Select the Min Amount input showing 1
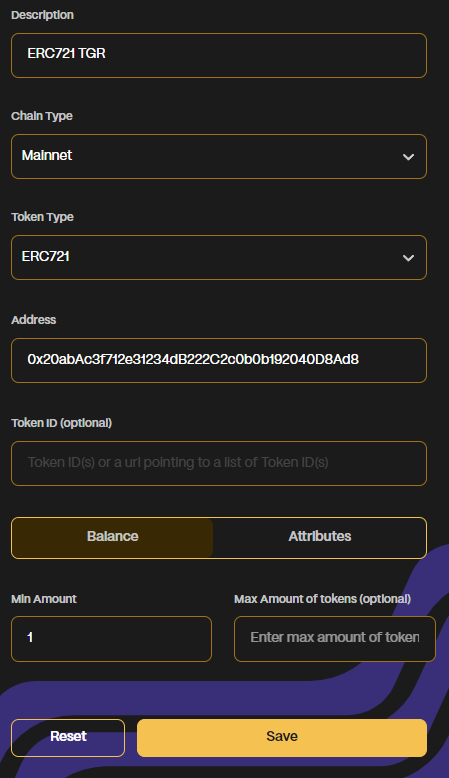 tap(112, 639)
